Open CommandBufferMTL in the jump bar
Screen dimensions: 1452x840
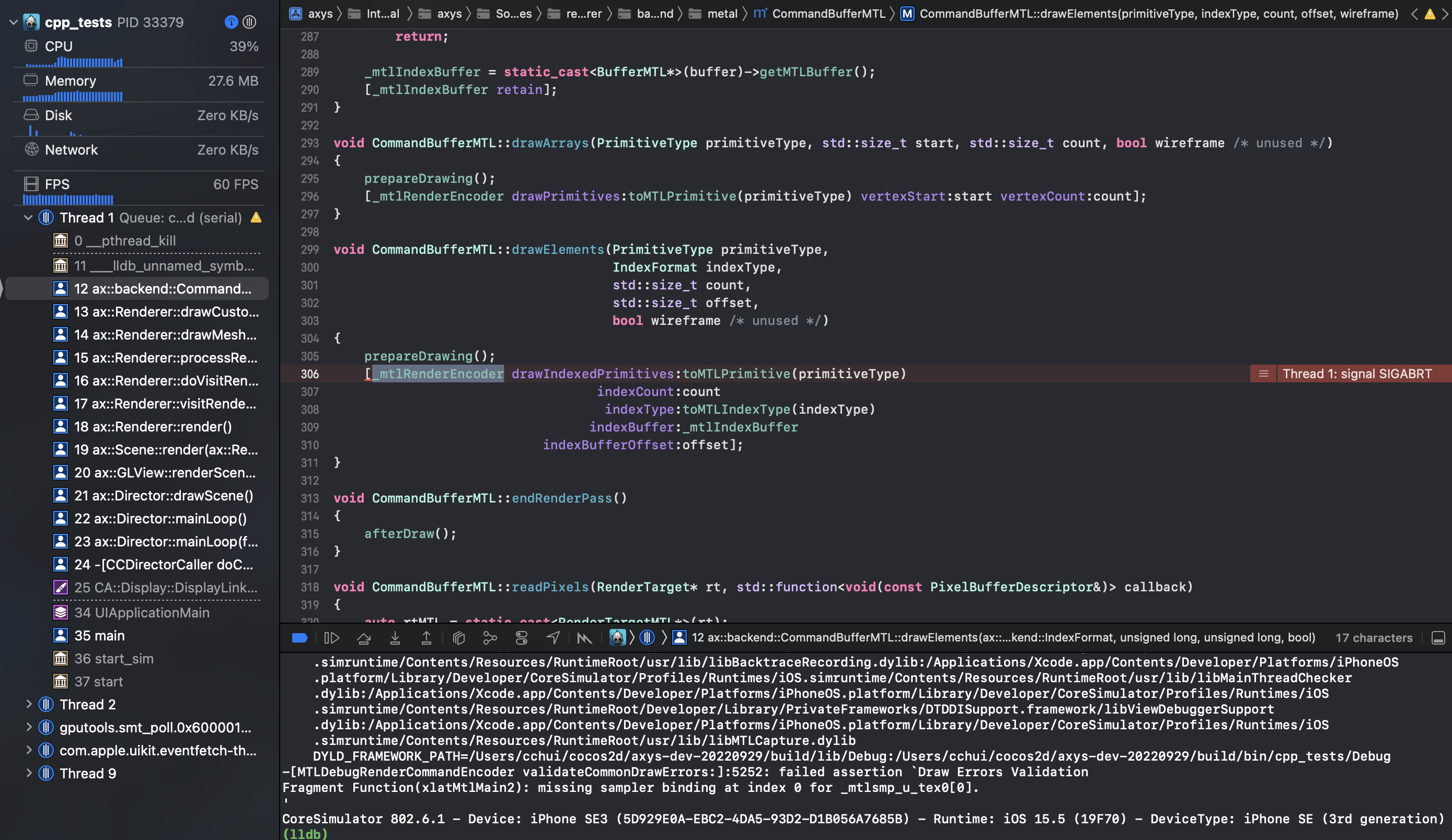click(x=827, y=13)
